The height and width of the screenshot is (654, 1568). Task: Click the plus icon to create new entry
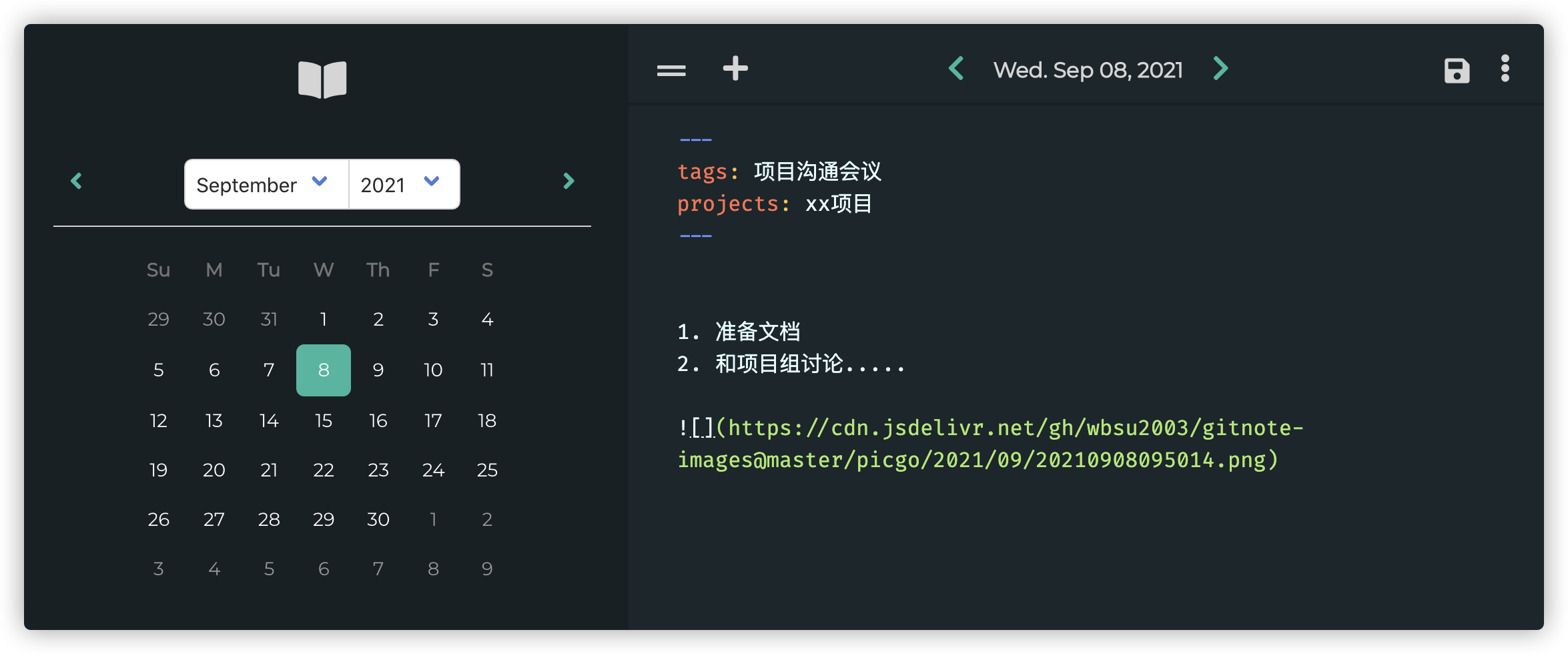coord(735,69)
